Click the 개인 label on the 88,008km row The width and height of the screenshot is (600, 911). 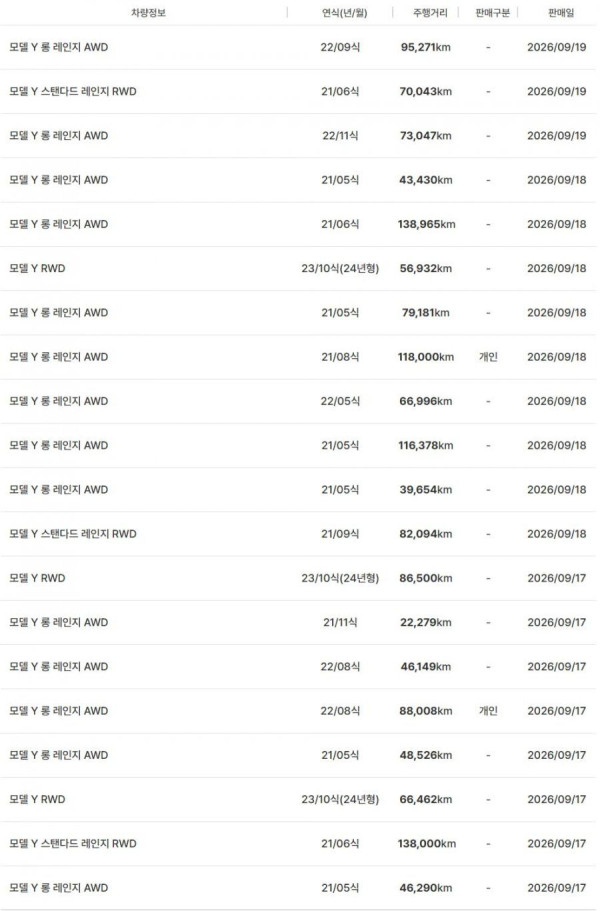tap(488, 711)
